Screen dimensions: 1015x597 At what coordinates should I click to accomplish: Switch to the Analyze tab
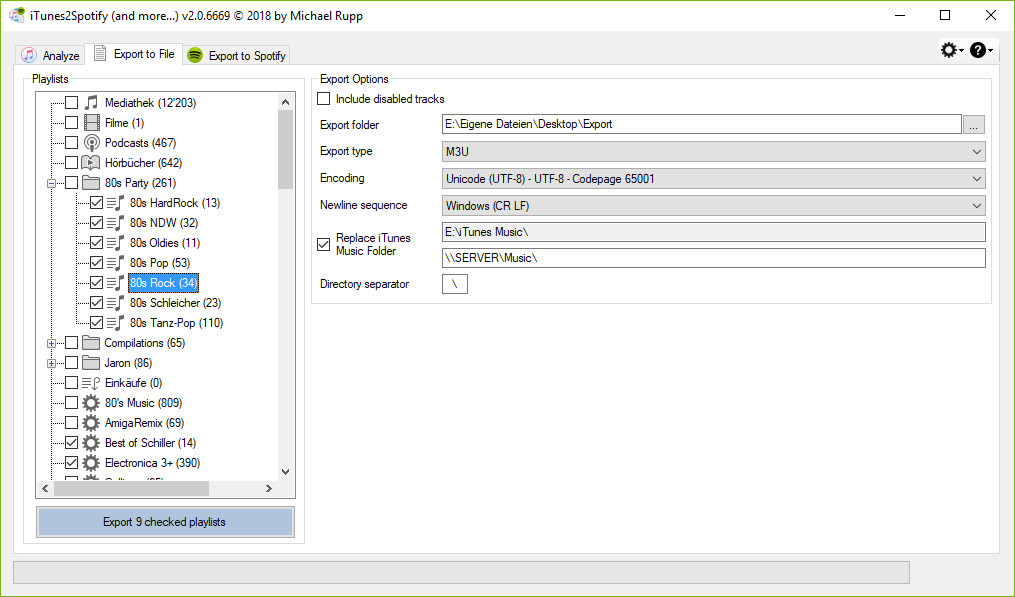tap(50, 56)
